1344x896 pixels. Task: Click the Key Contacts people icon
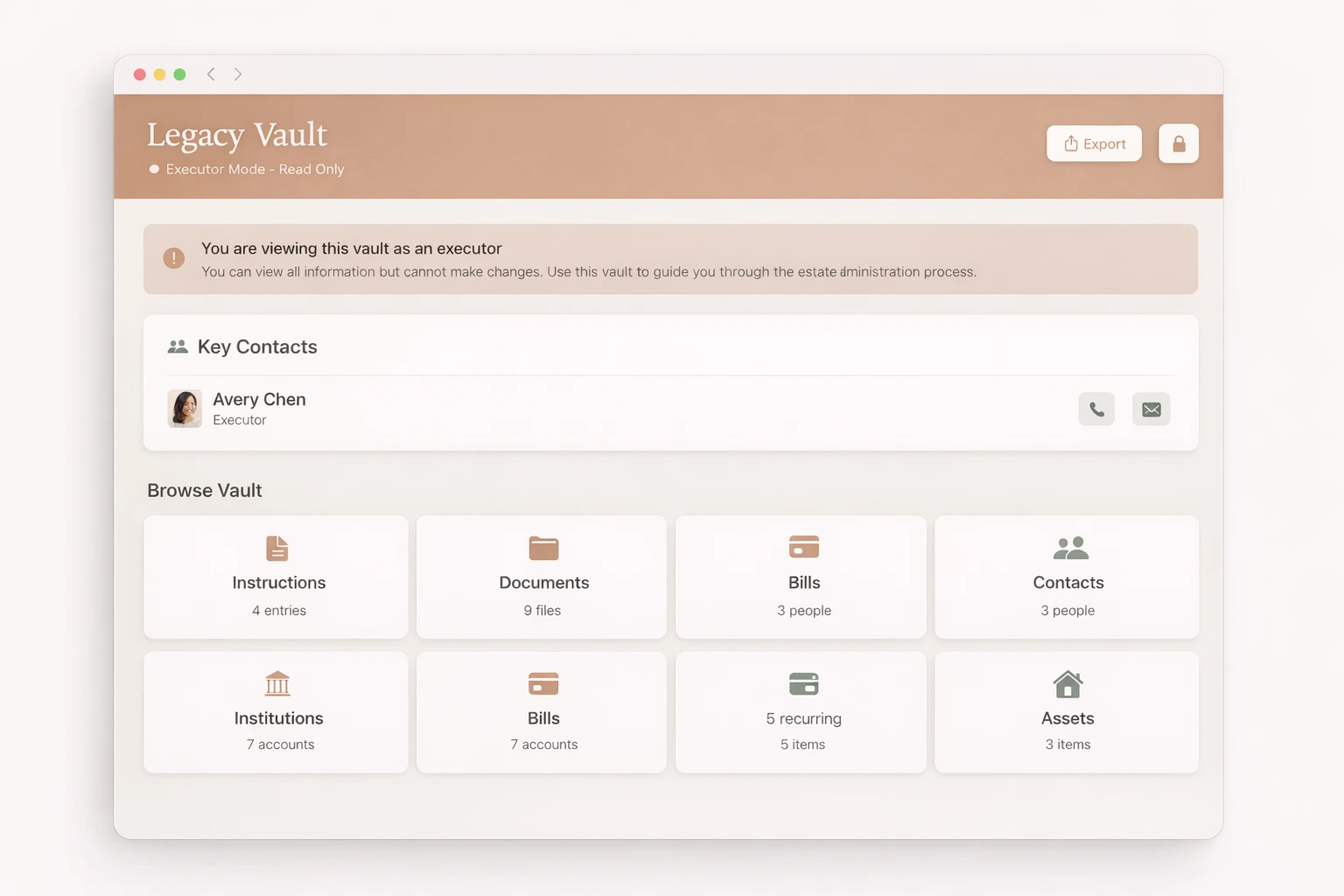[x=178, y=346]
